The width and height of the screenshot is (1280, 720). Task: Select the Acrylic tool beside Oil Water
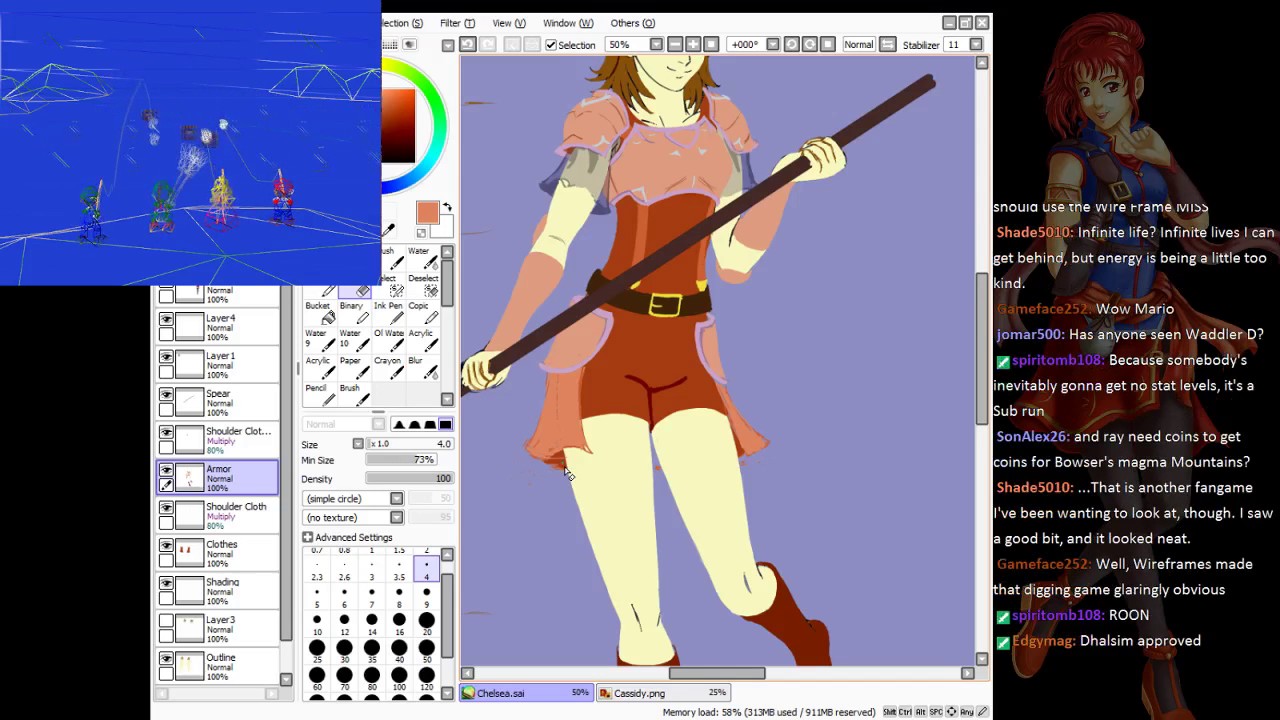point(422,340)
